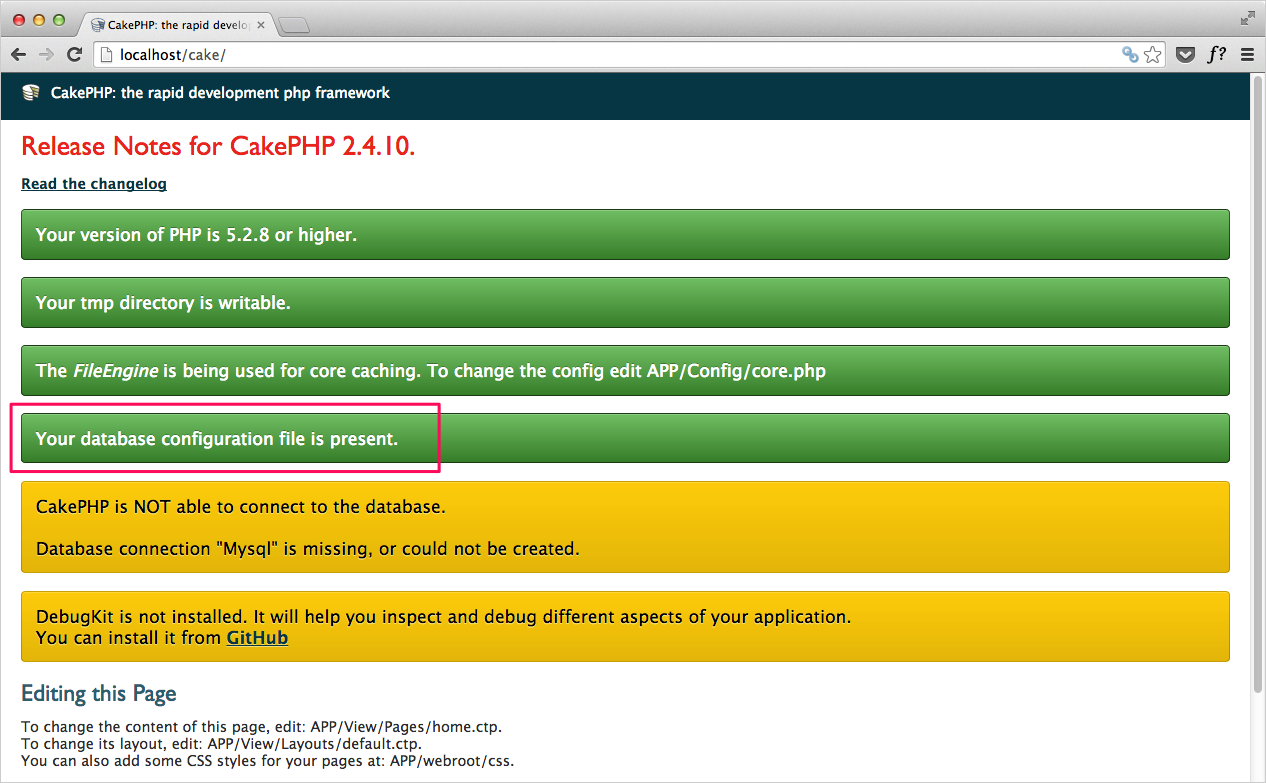Click the FileEngine core caching message

pos(625,371)
